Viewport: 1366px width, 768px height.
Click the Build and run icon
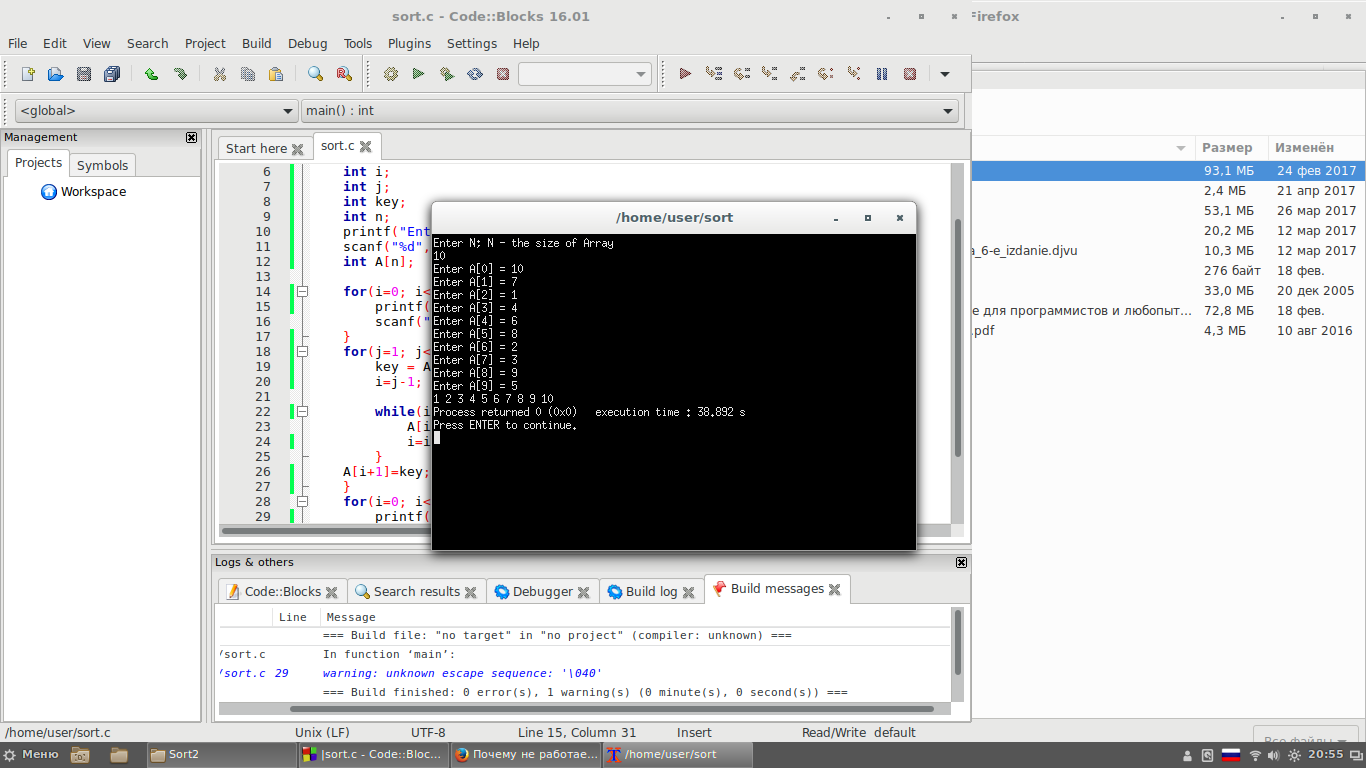click(447, 74)
